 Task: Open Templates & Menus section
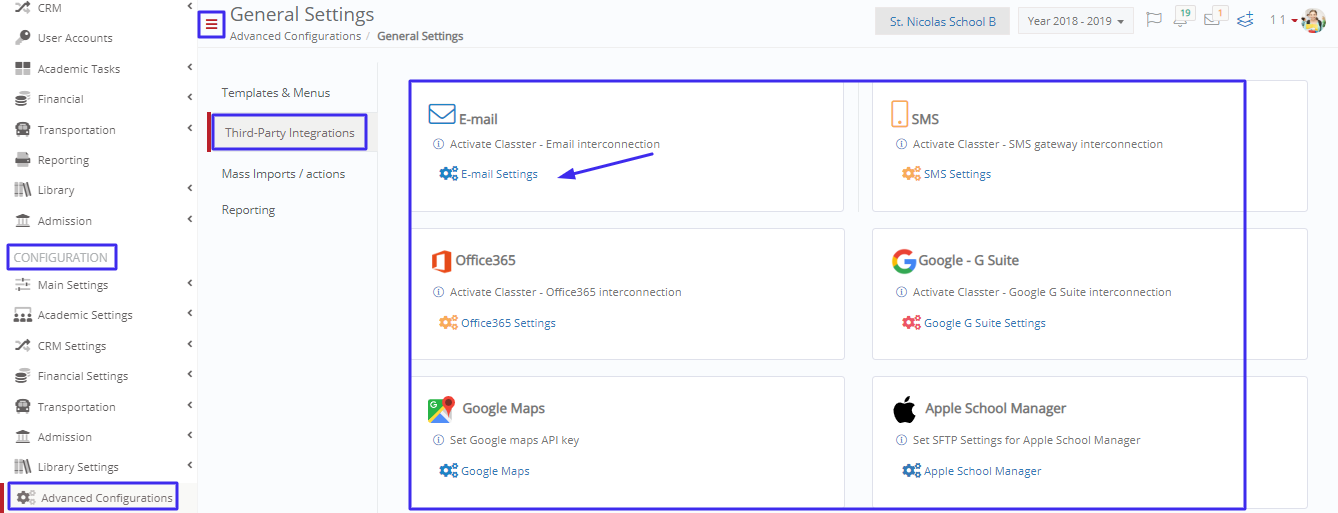276,93
